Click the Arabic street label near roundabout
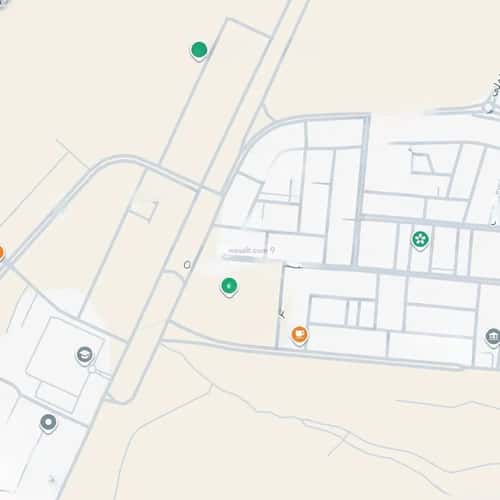Image resolution: width=500 pixels, height=500 pixels. [x=496, y=86]
